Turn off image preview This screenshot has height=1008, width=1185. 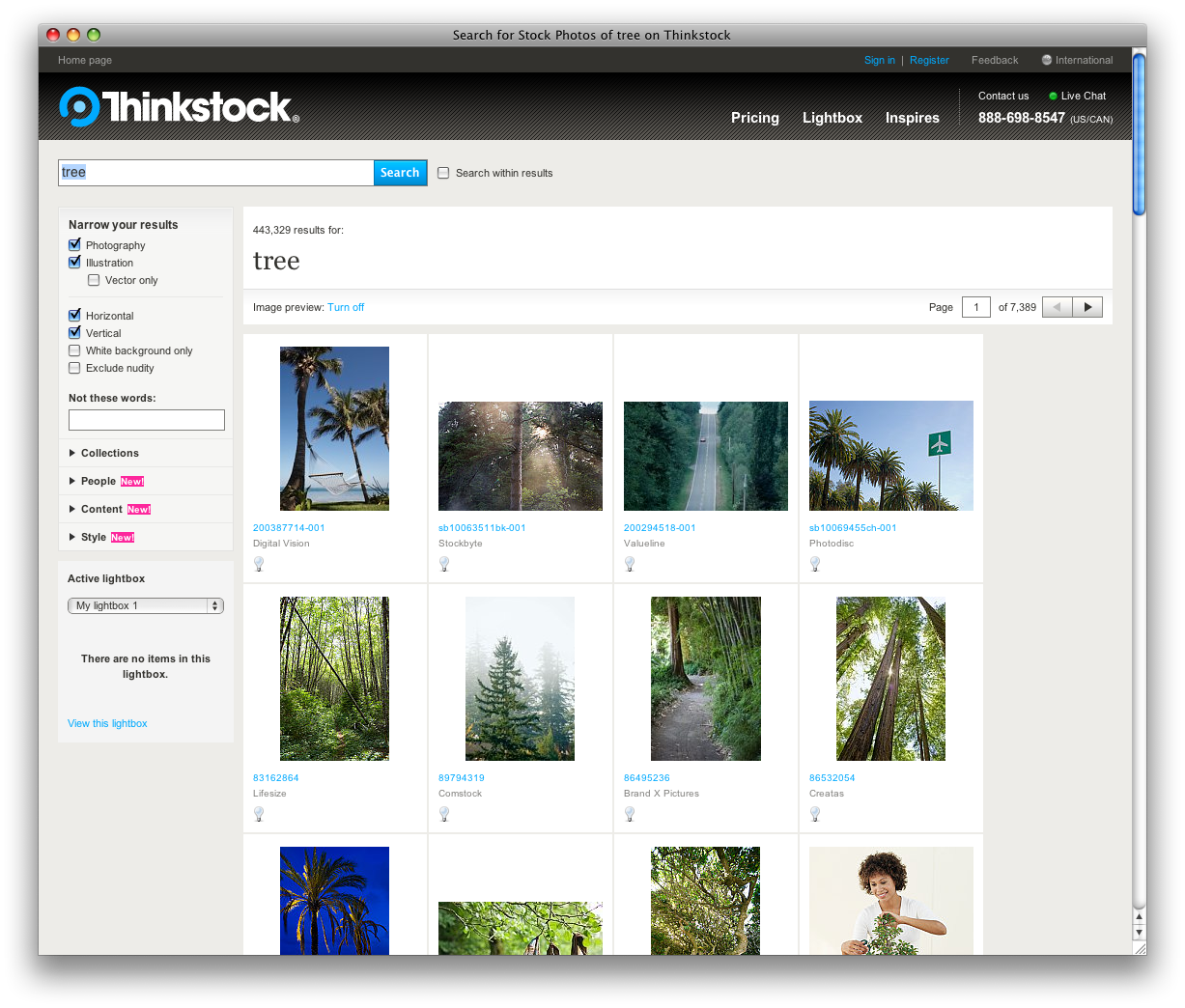[x=346, y=307]
